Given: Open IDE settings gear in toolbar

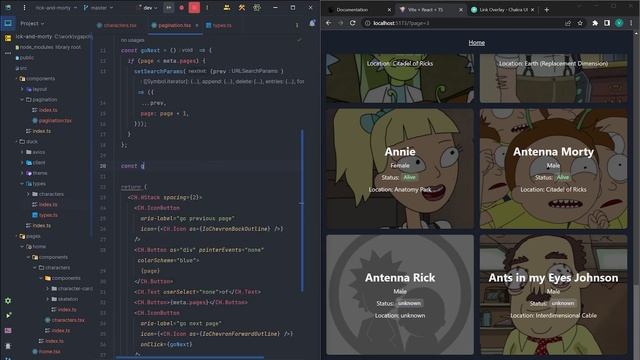Looking at the screenshot, I should pyautogui.click(x=257, y=7).
